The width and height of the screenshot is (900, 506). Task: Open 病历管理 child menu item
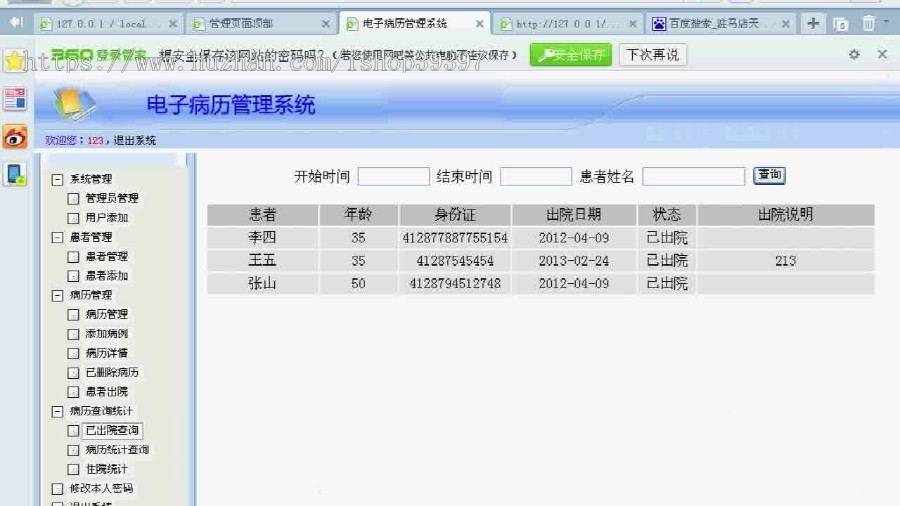pyautogui.click(x=107, y=314)
